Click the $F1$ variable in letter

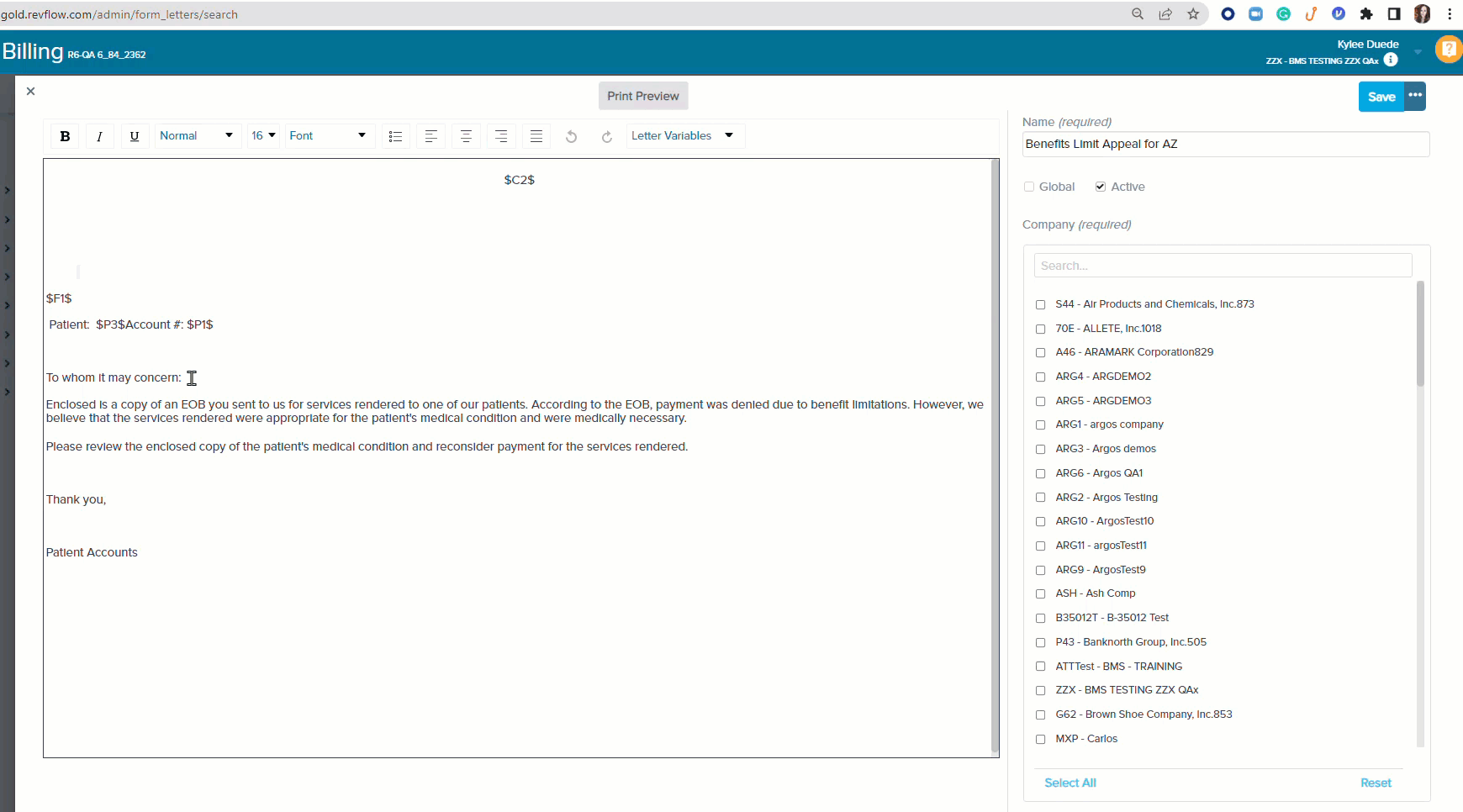tap(59, 298)
